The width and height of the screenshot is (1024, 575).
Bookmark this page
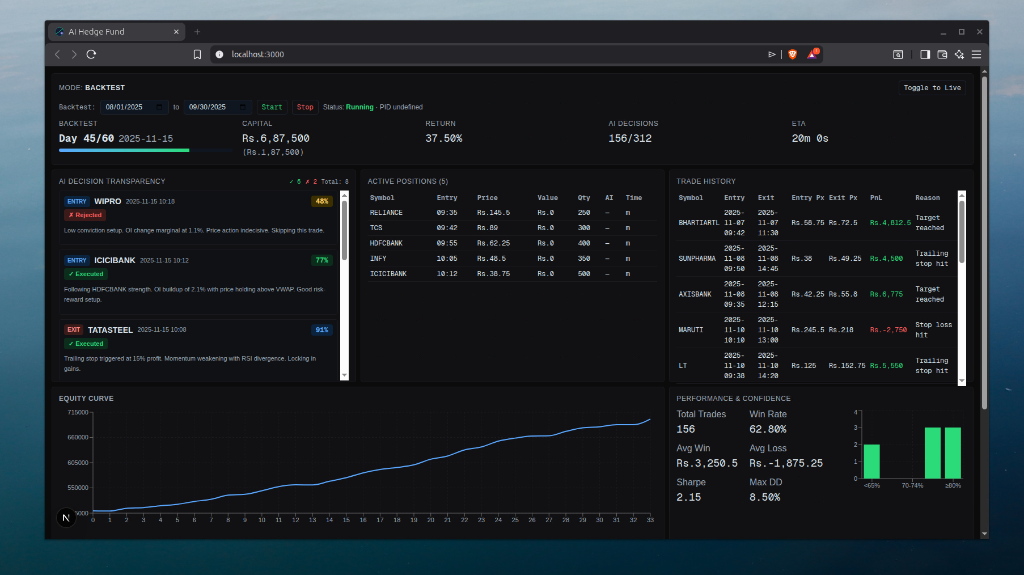point(197,54)
